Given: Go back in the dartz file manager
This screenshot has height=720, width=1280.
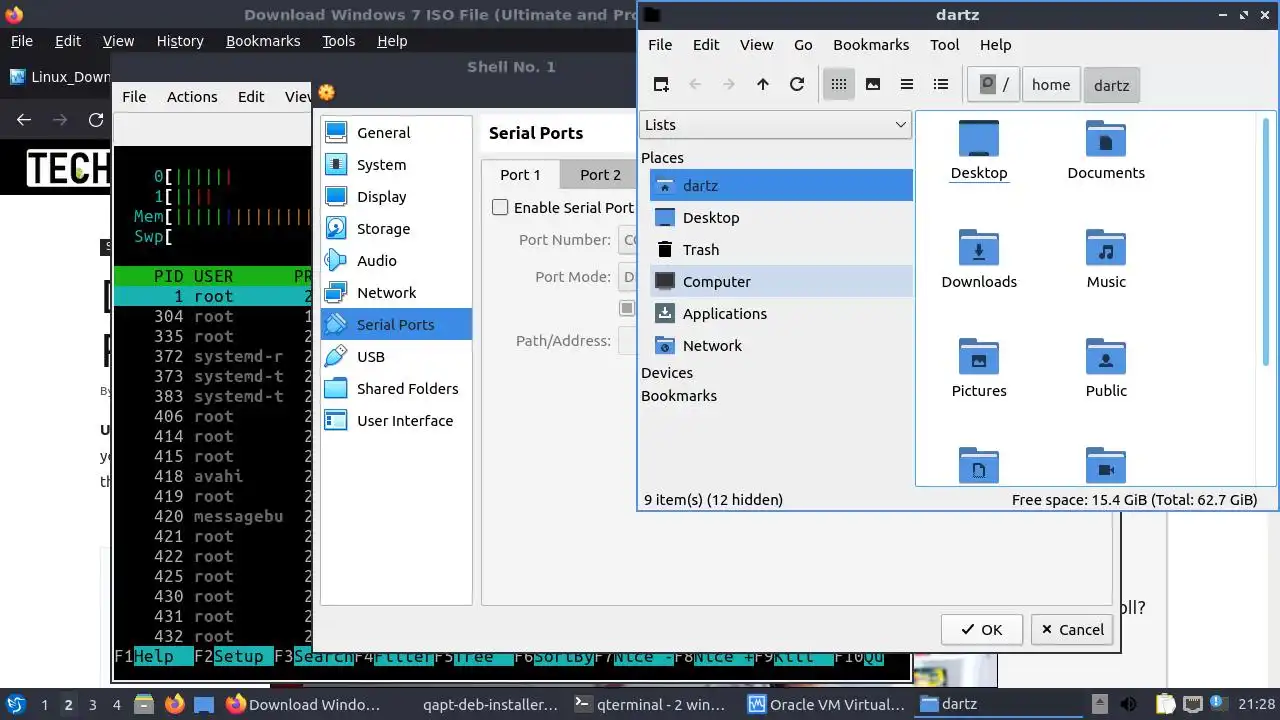Looking at the screenshot, I should (x=695, y=85).
